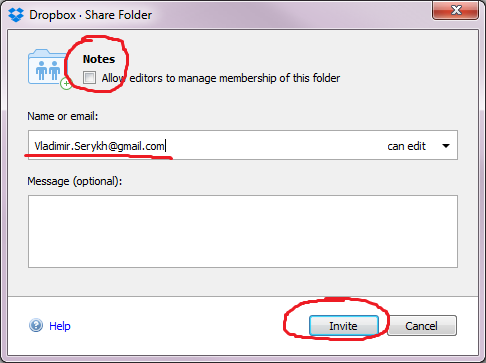This screenshot has height=363, width=486.
Task: Click the Dropbox logo in the title bar
Action: pos(16,15)
